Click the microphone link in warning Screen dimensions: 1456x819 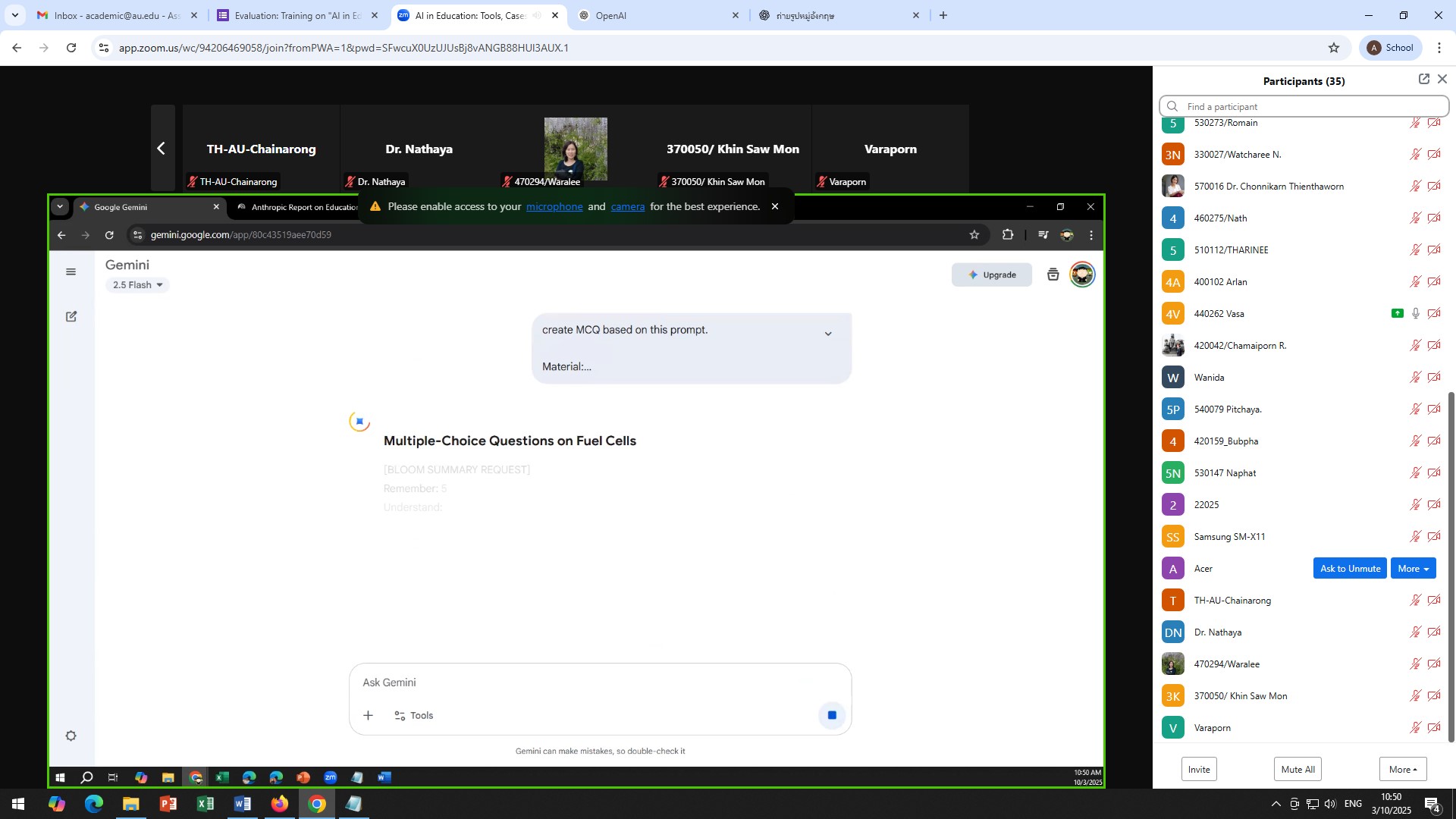(x=554, y=206)
